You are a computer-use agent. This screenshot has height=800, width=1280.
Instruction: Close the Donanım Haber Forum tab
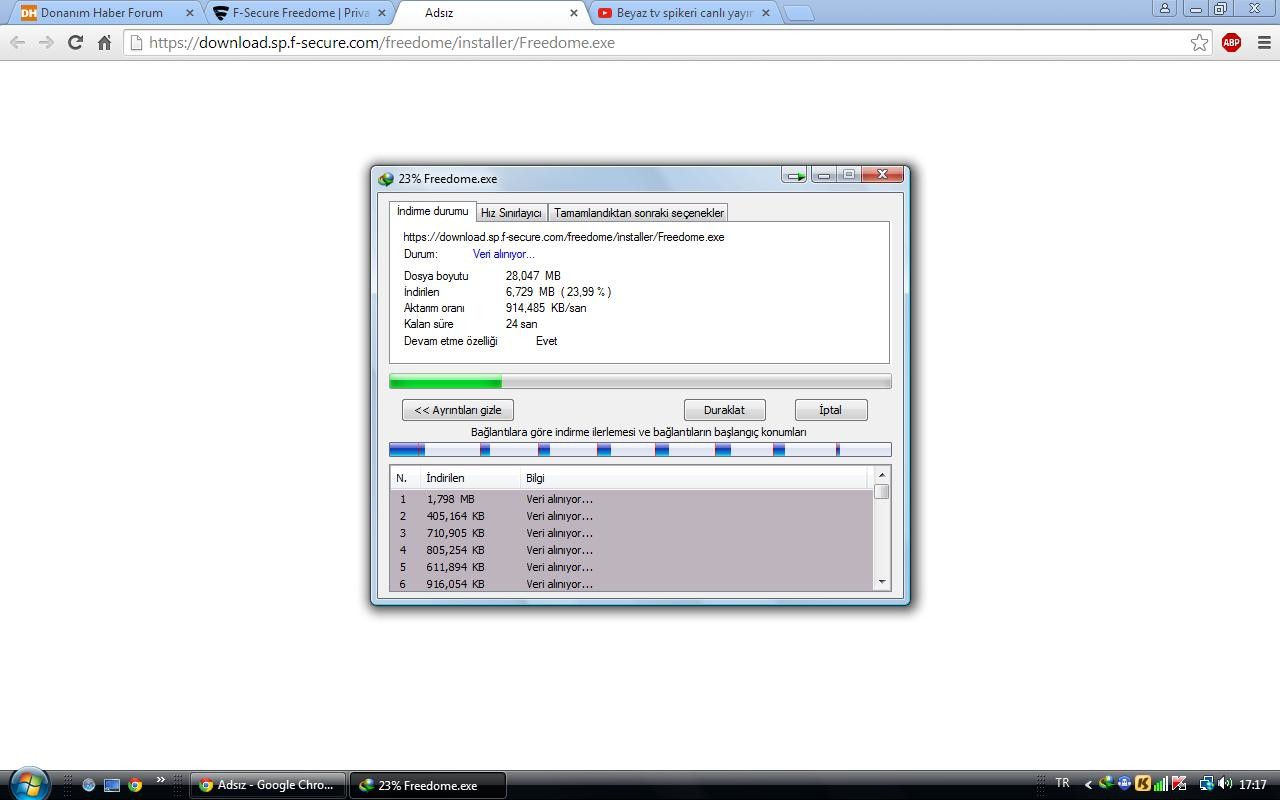pos(190,13)
